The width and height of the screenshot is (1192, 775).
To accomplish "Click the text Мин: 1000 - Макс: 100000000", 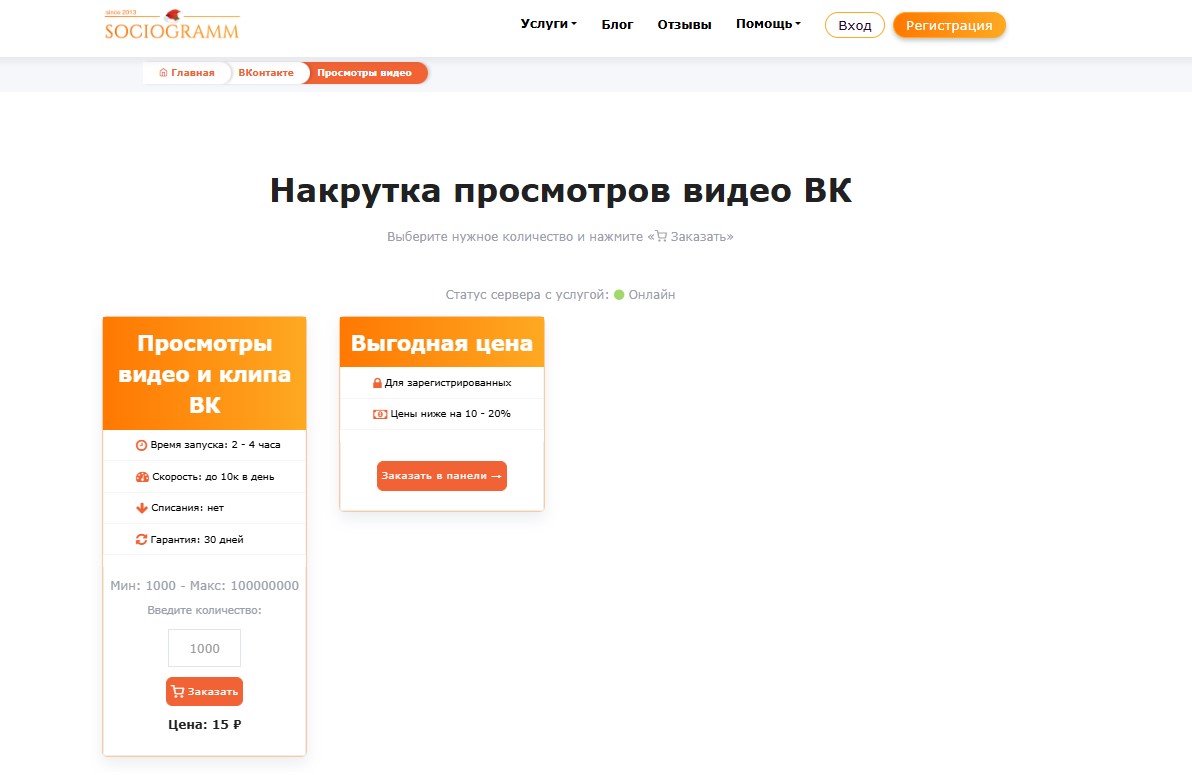I will [204, 586].
